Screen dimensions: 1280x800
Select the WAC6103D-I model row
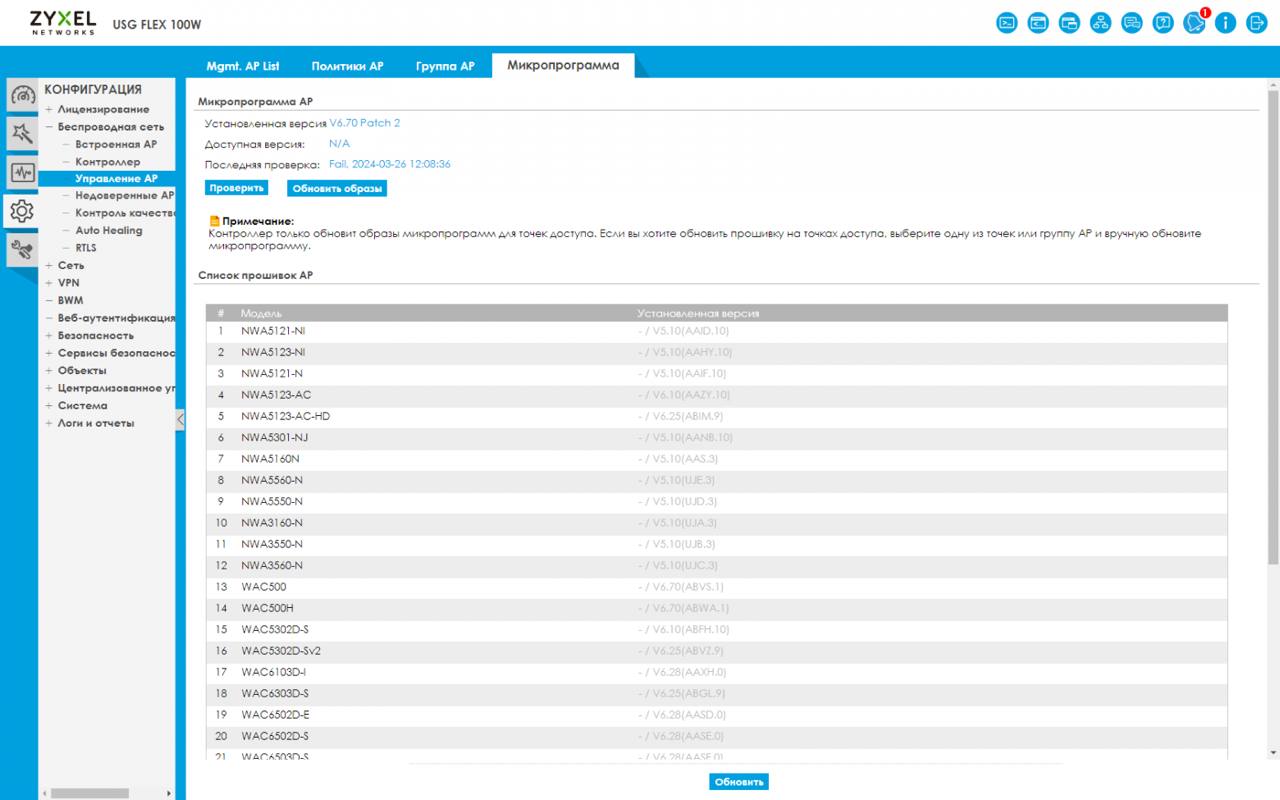pos(717,672)
